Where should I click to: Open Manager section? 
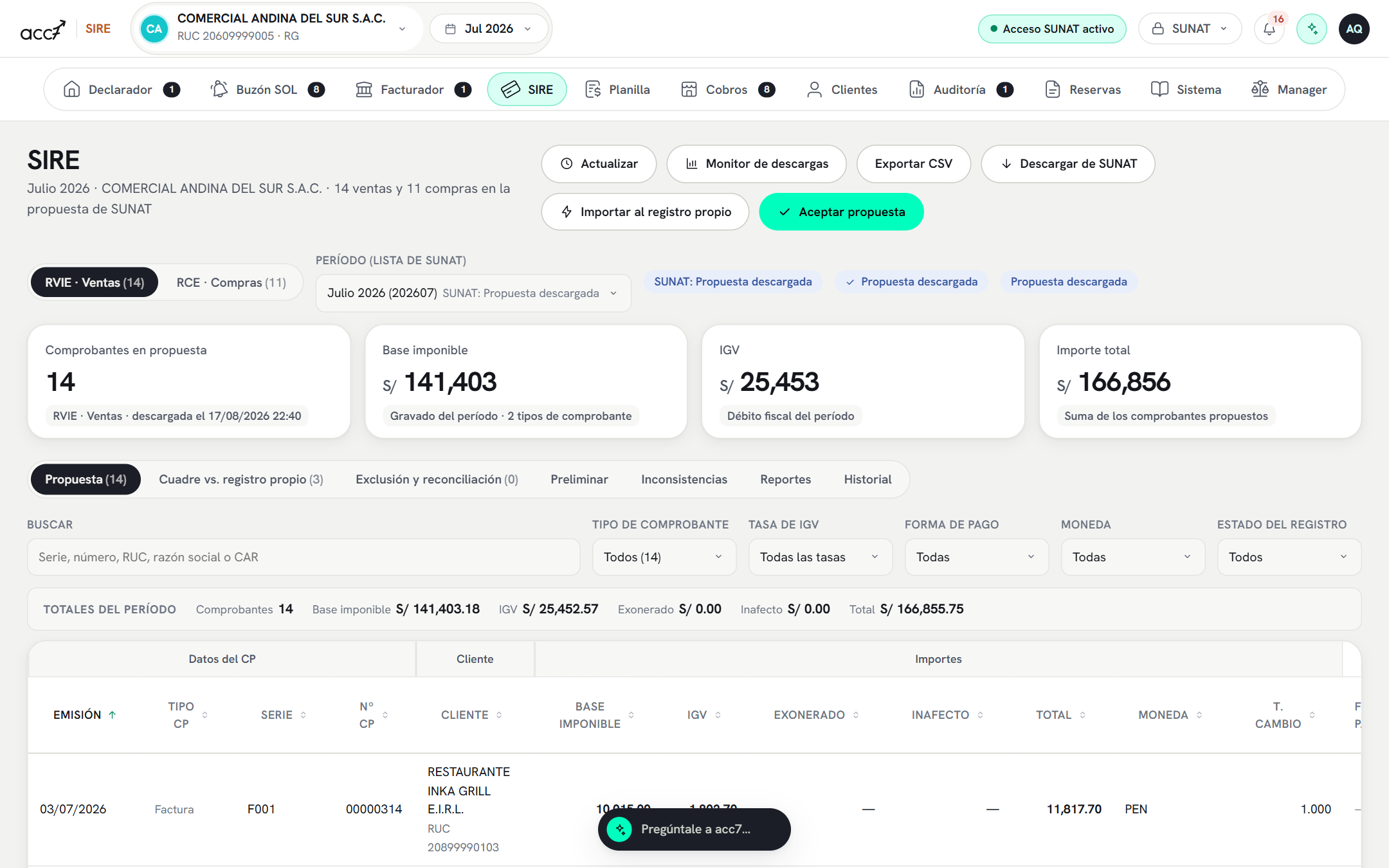[1289, 89]
